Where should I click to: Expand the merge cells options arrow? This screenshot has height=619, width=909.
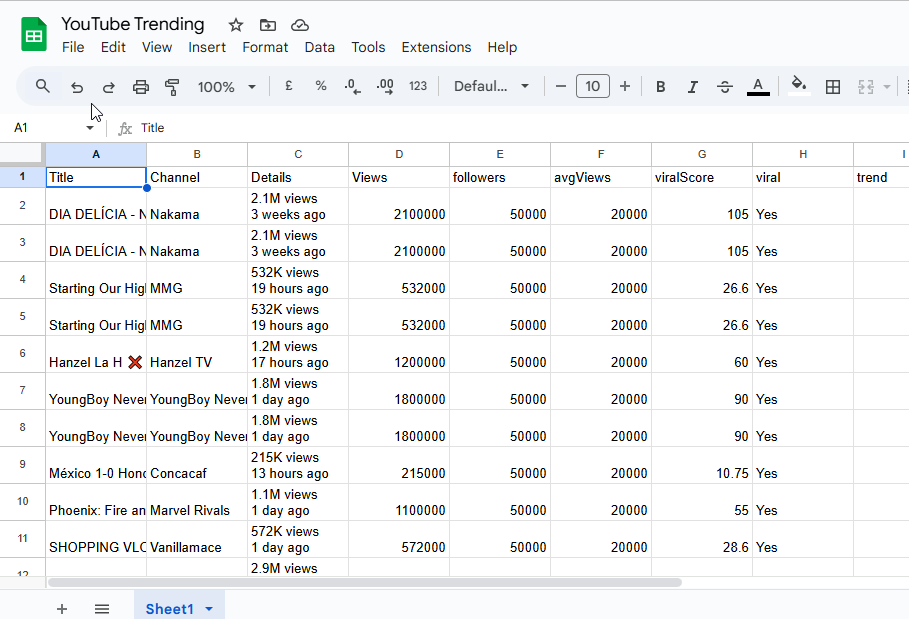886,87
